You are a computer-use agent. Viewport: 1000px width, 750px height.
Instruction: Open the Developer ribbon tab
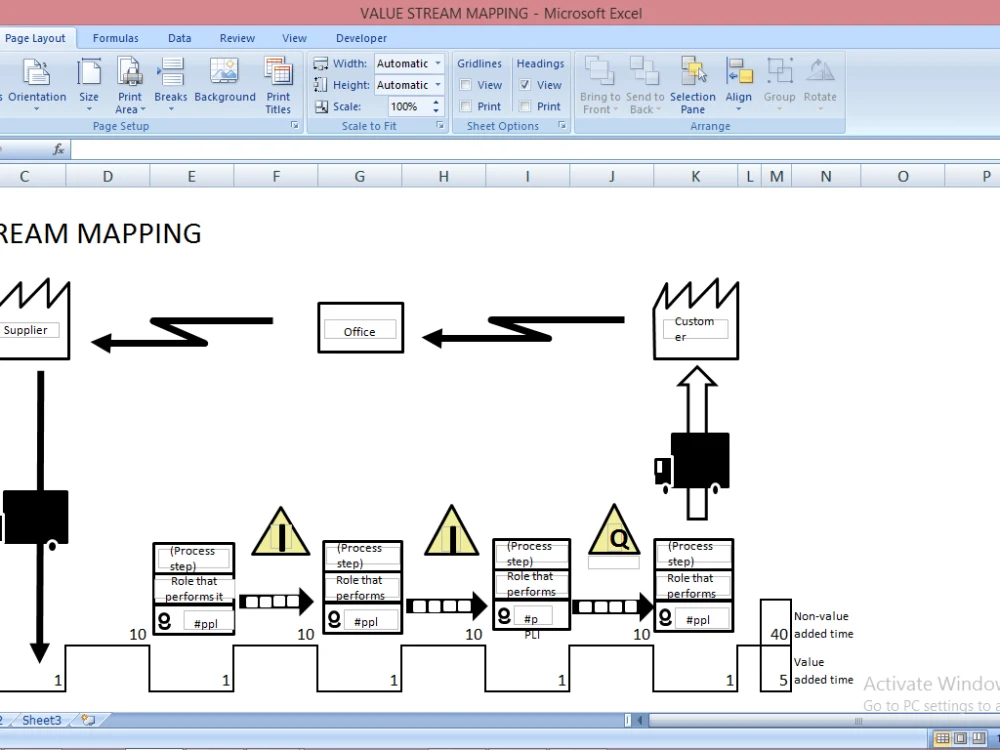click(361, 38)
